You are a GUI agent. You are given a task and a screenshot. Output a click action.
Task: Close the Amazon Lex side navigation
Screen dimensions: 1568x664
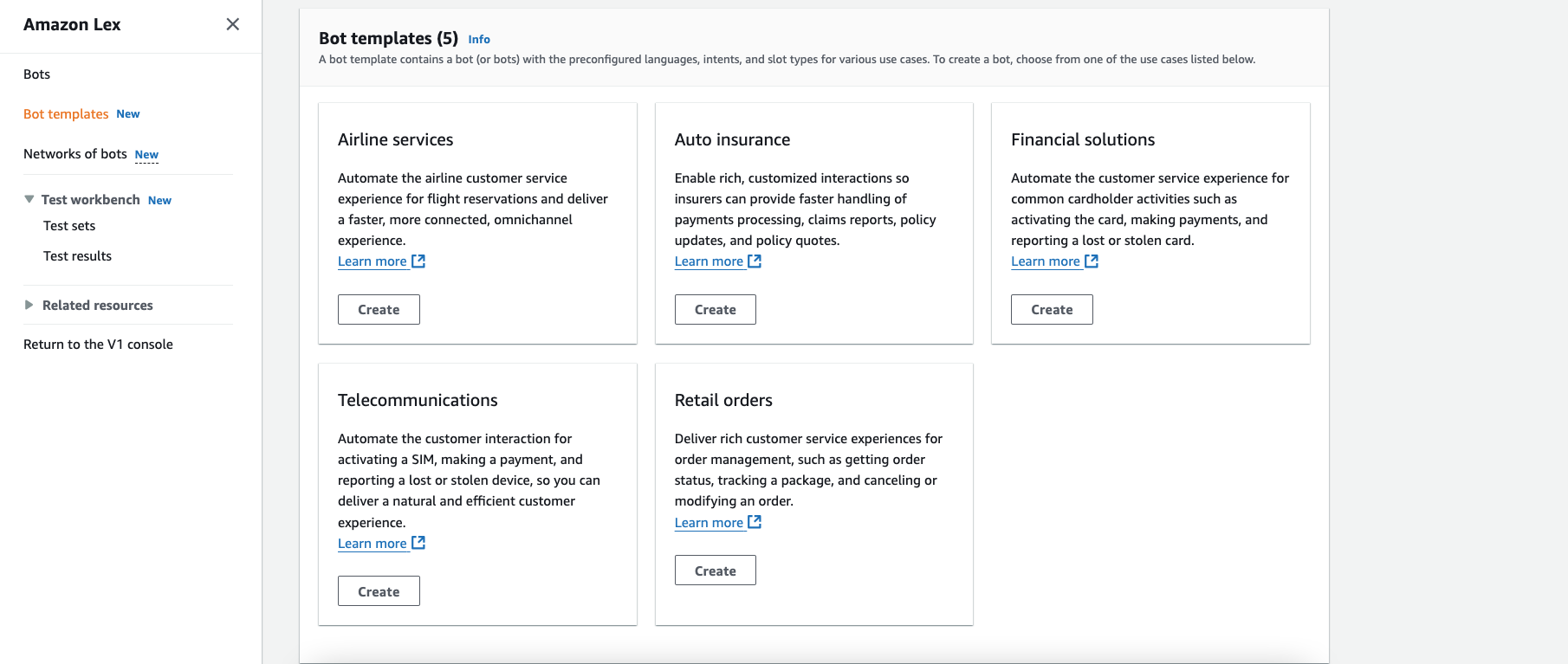(232, 24)
